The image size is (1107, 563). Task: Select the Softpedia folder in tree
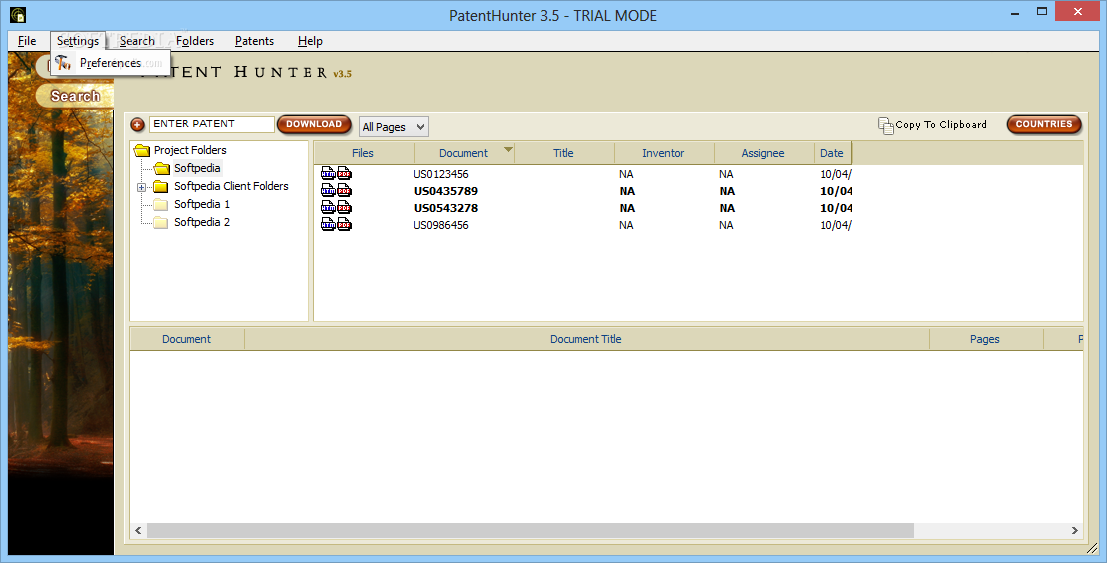pyautogui.click(x=197, y=168)
